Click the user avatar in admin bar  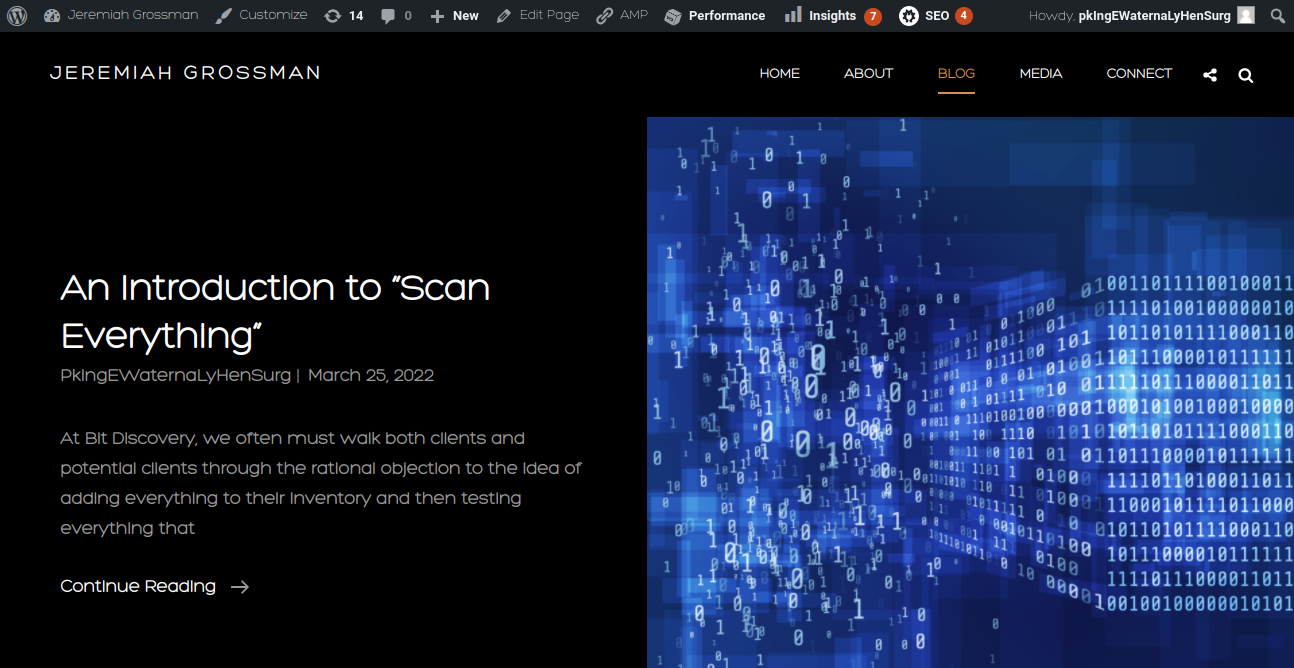click(x=1246, y=16)
